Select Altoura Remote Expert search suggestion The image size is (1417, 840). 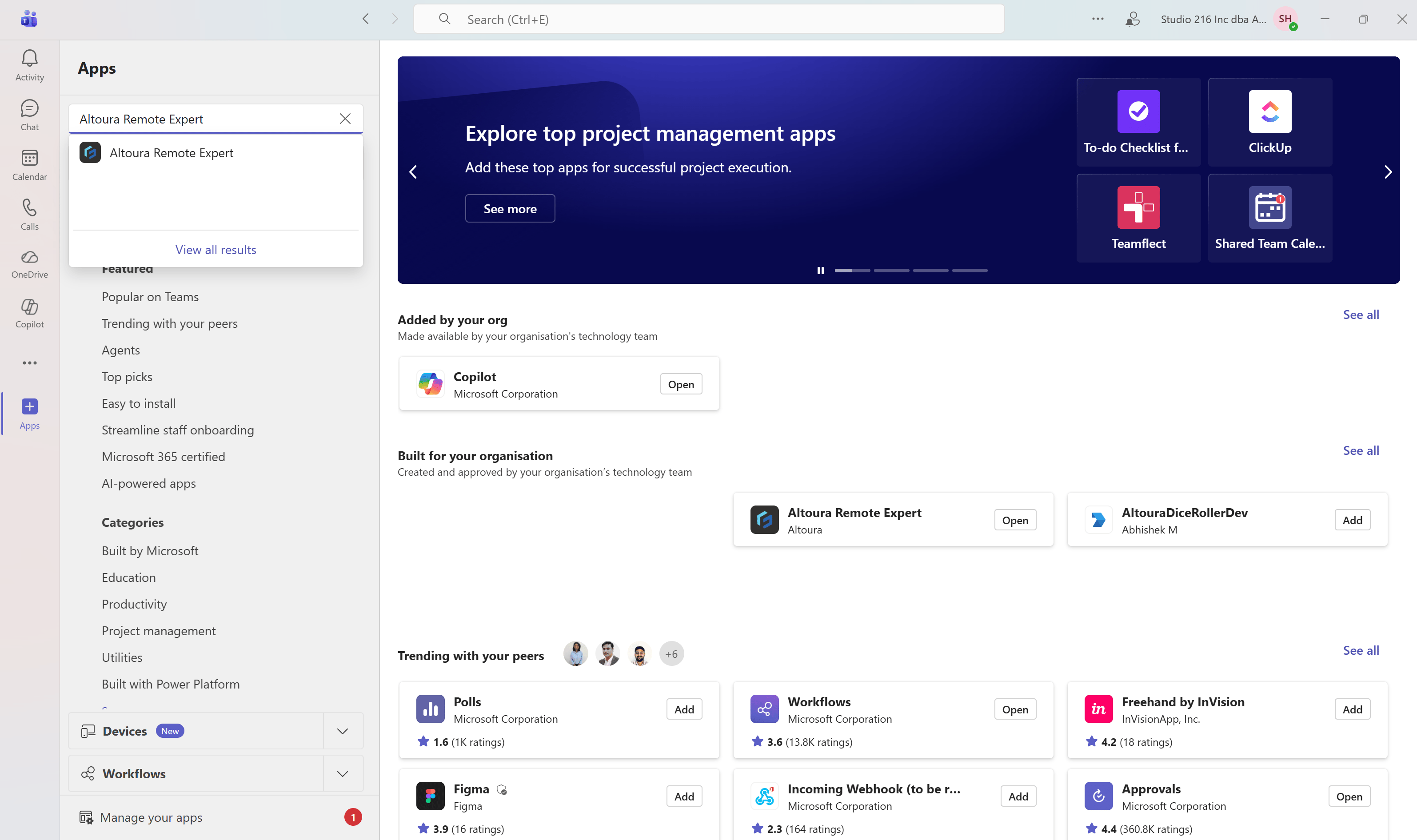tap(215, 153)
